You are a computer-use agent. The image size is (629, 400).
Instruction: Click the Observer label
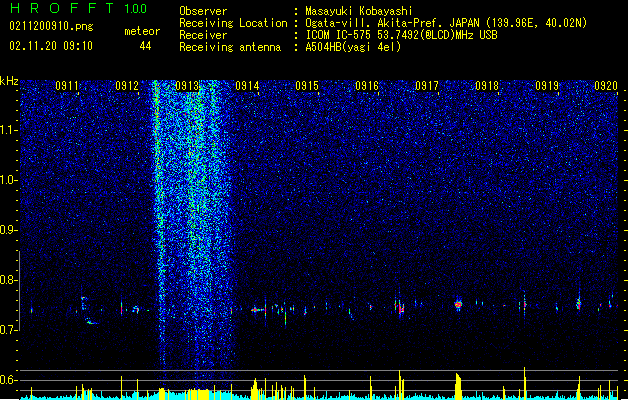tap(203, 11)
